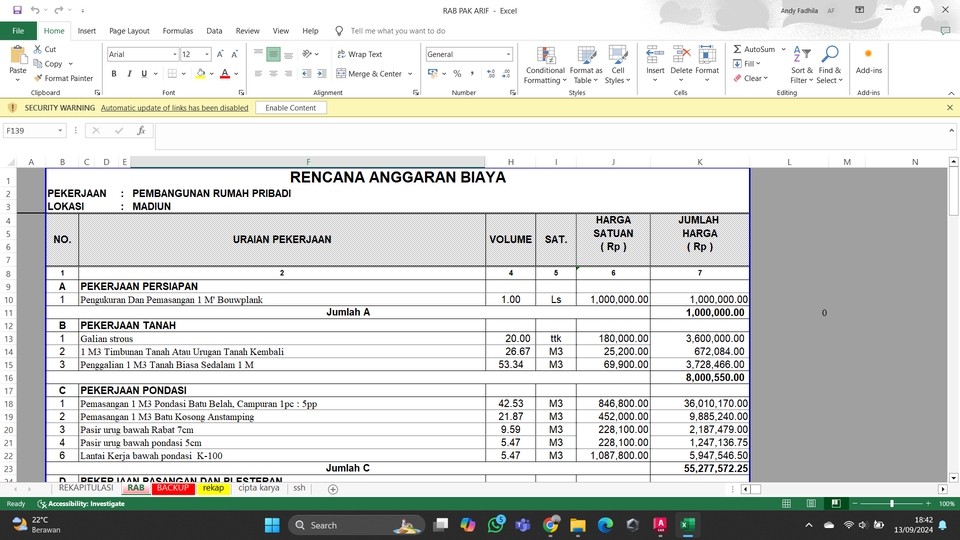Toggle Wrap Text option

point(359,54)
